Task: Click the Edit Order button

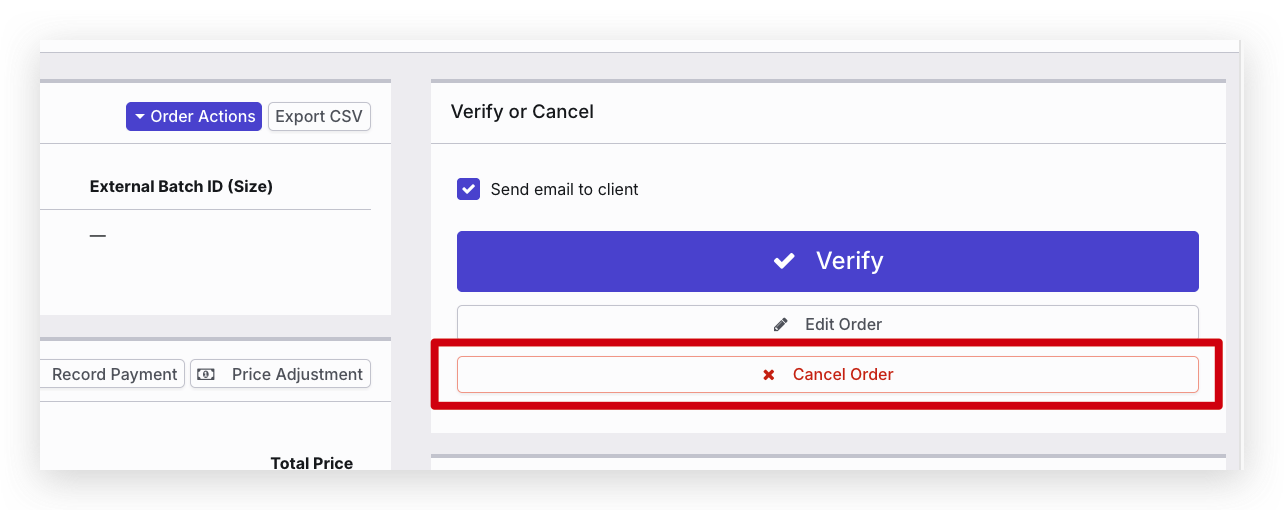Action: 827,324
